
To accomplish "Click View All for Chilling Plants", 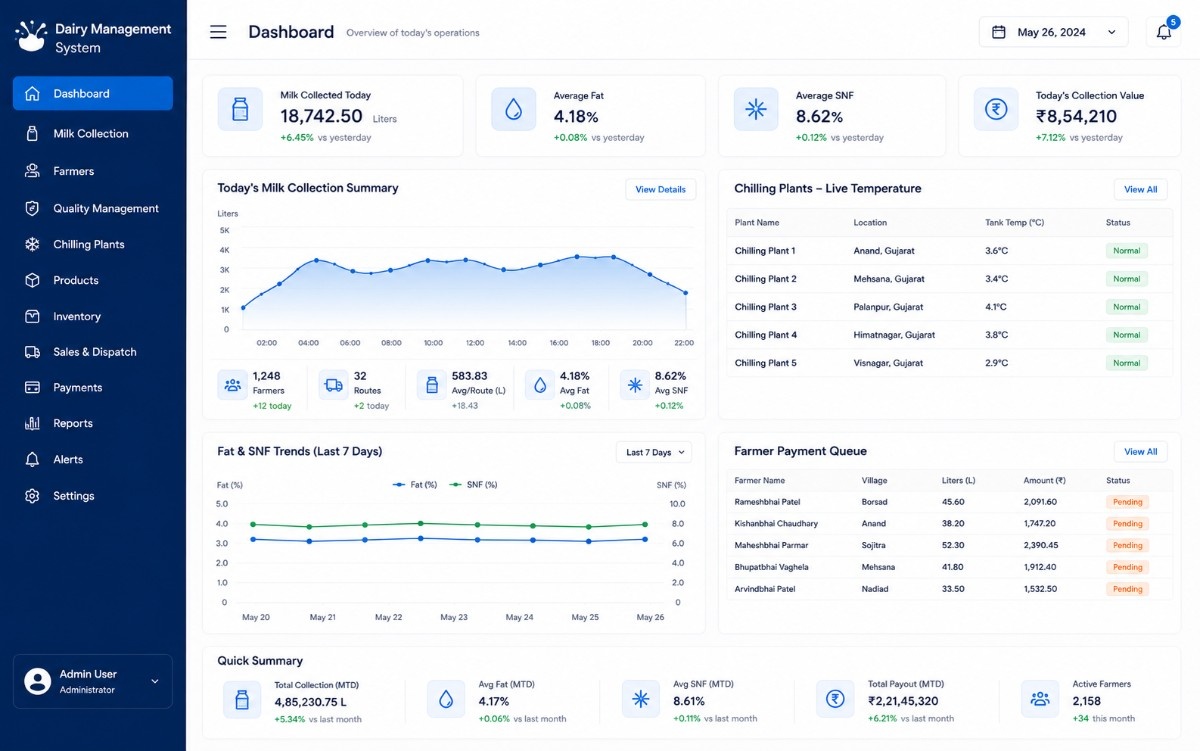I will [x=1140, y=189].
